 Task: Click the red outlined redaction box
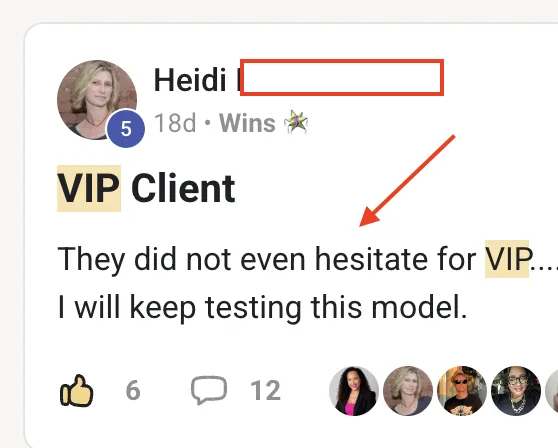tap(342, 78)
